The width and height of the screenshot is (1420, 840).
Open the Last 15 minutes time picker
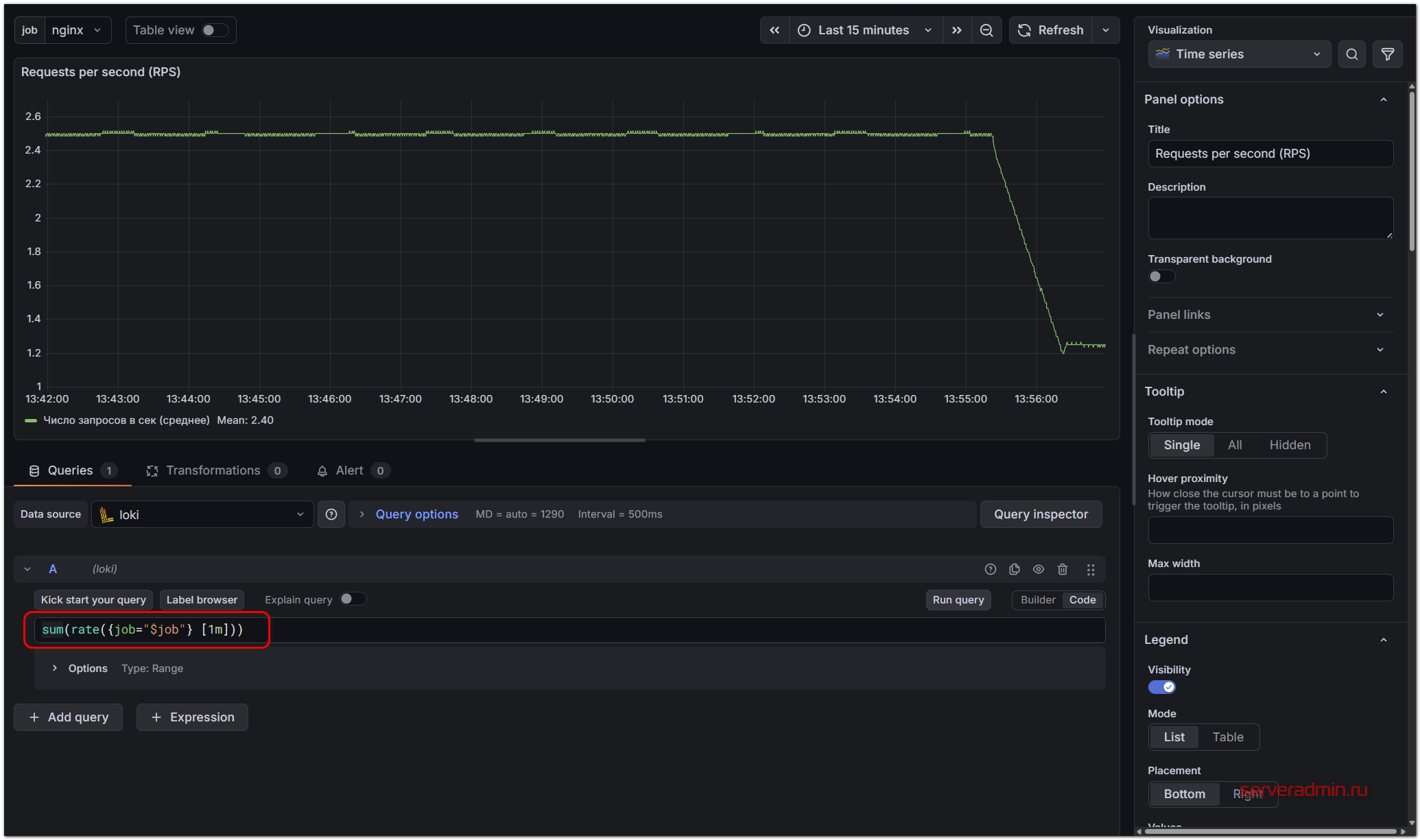(x=863, y=30)
